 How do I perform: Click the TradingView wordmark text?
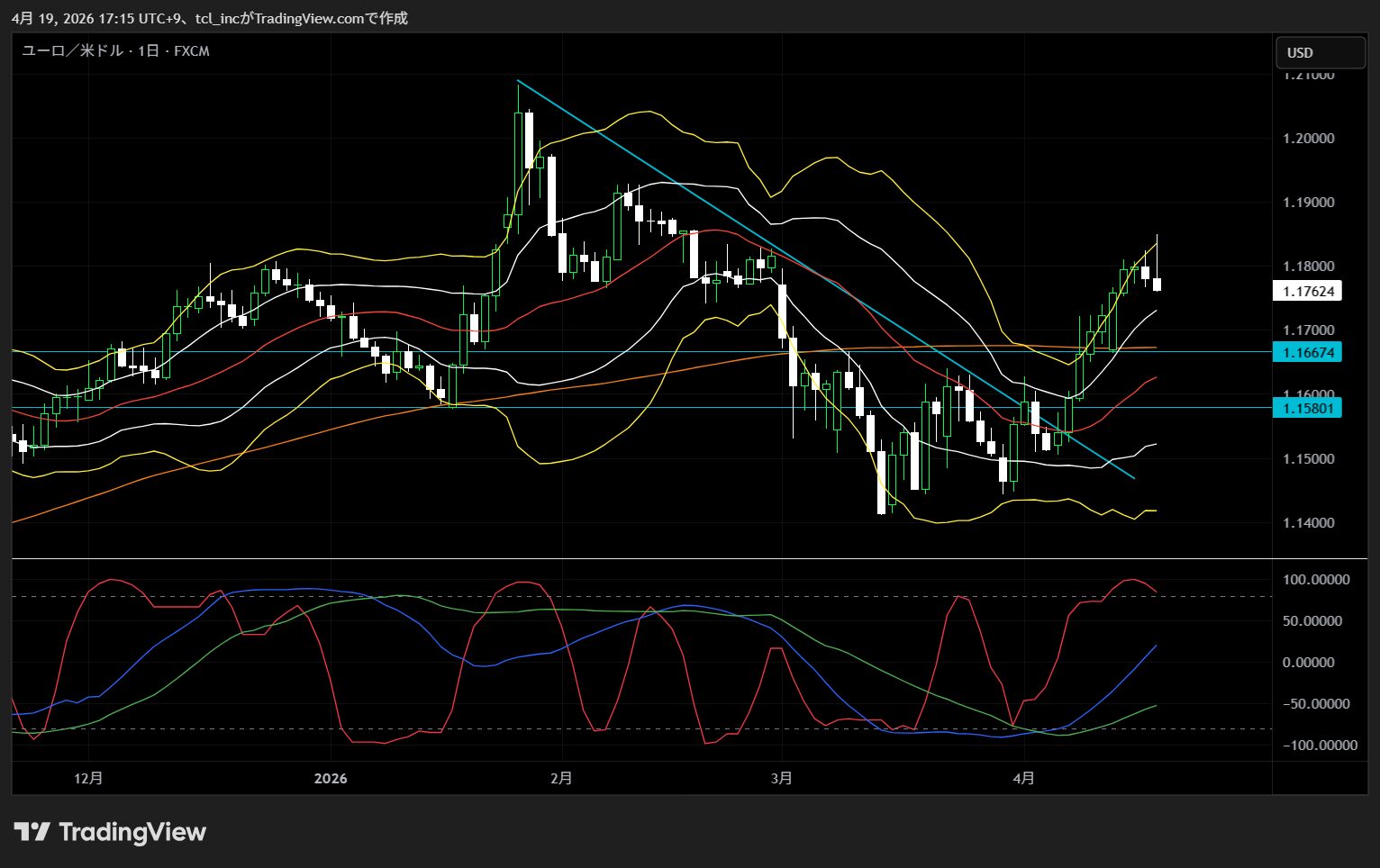(132, 832)
